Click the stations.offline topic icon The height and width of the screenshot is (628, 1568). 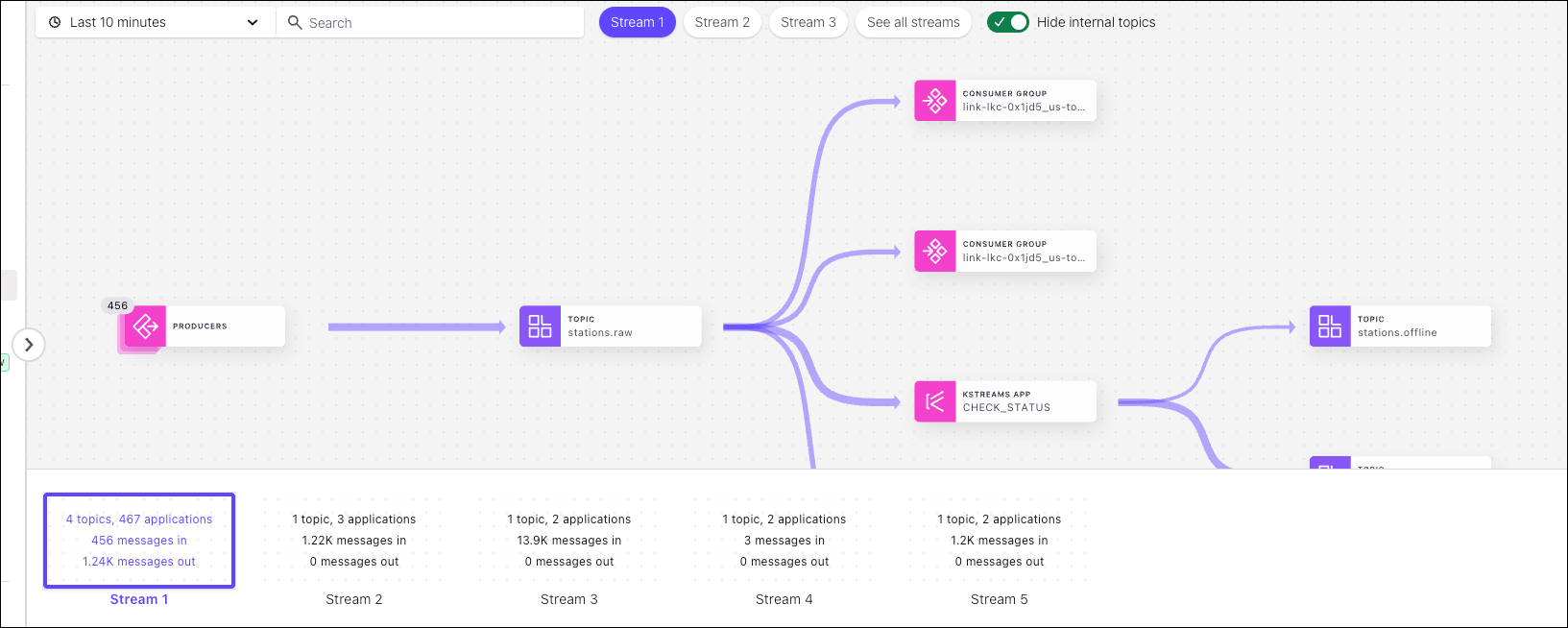tap(1330, 326)
